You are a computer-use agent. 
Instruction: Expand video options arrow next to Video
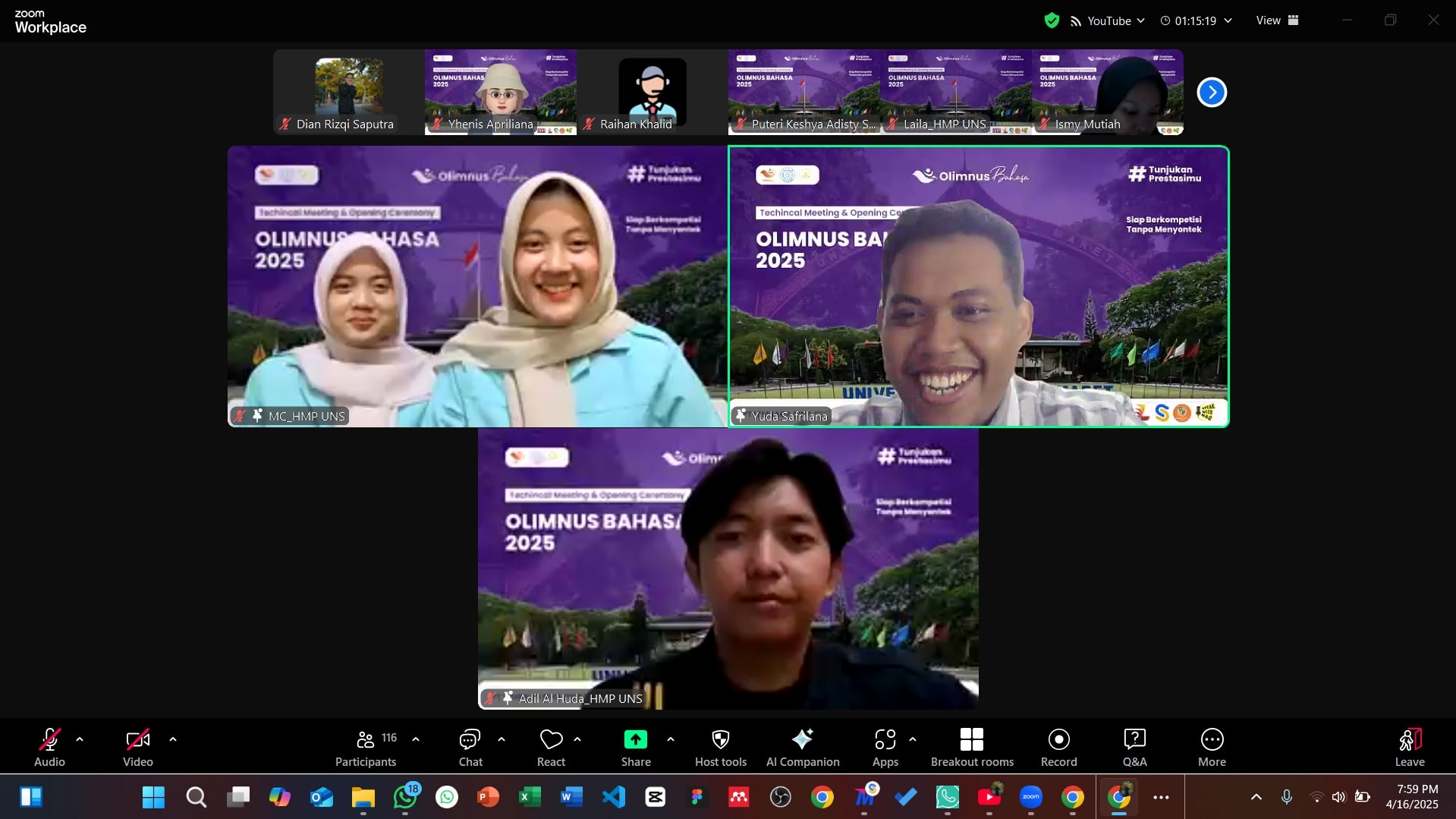173,739
